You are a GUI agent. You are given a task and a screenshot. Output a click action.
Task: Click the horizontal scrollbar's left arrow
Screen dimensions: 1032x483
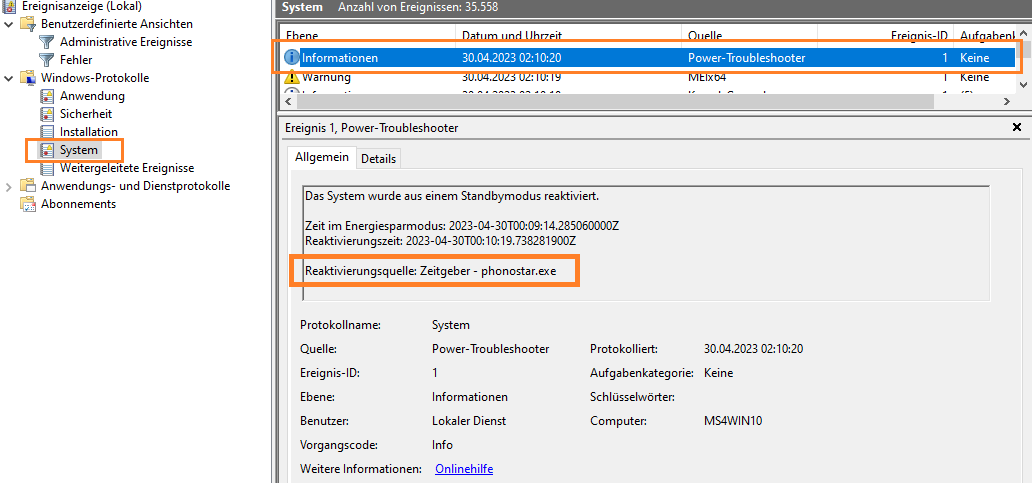[288, 101]
